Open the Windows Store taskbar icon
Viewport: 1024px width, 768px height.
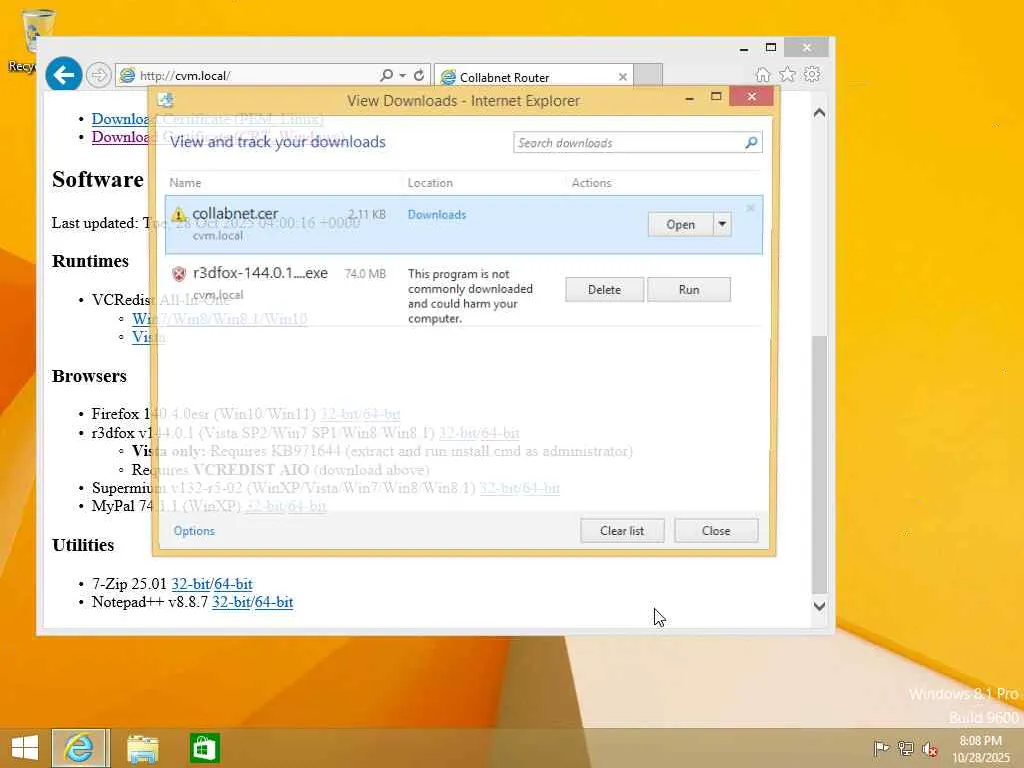pyautogui.click(x=204, y=748)
